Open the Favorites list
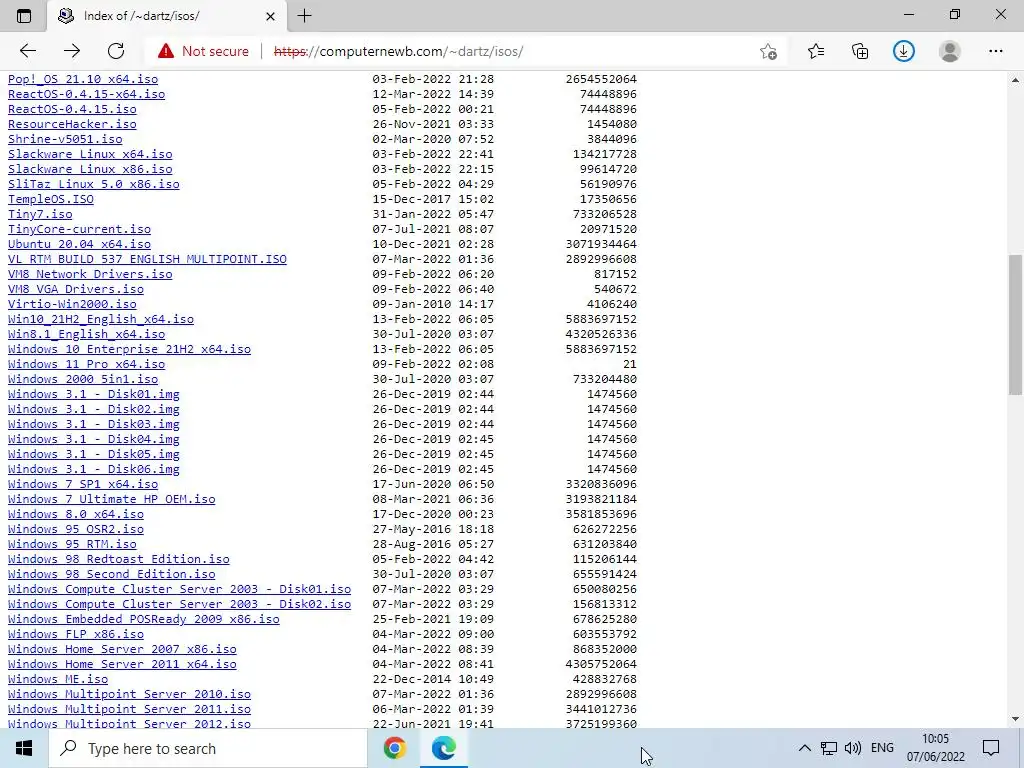This screenshot has width=1024, height=768. pyautogui.click(x=816, y=51)
